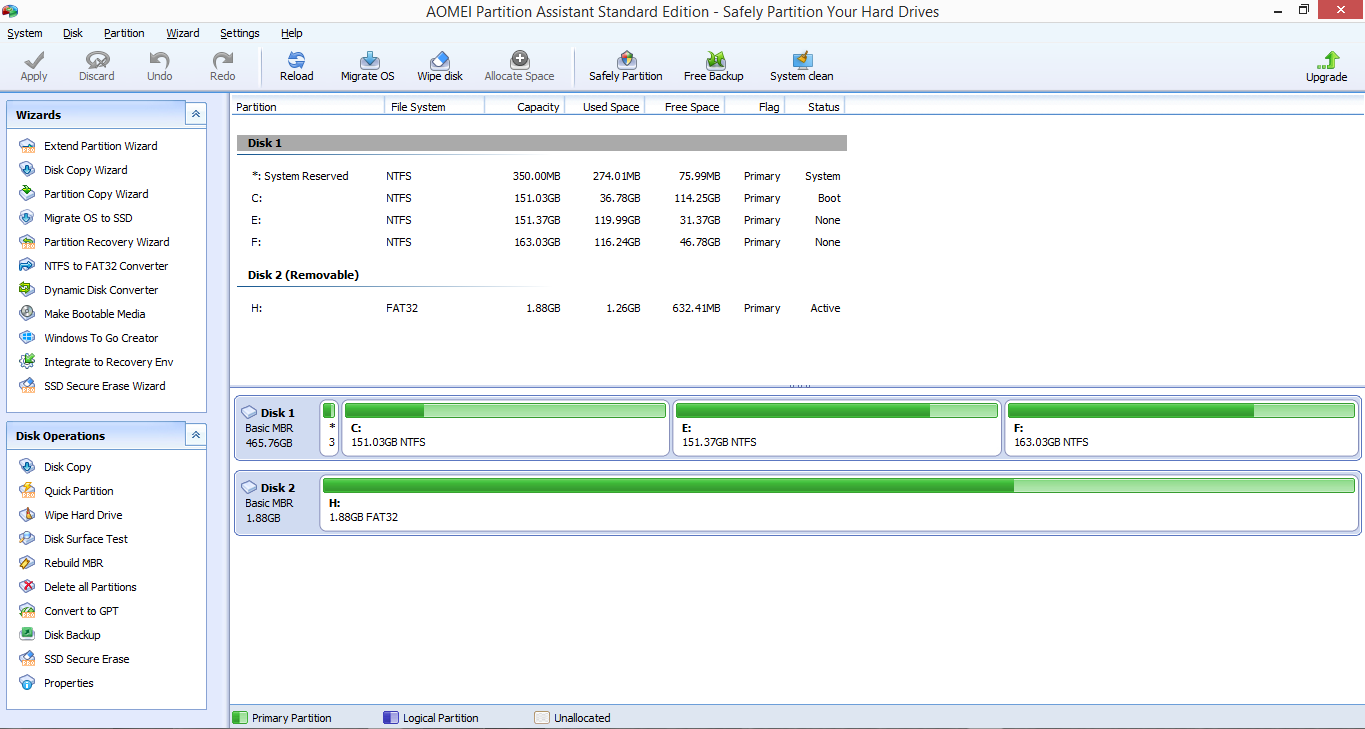Open the Disk menu
The height and width of the screenshot is (729, 1365).
click(x=73, y=33)
